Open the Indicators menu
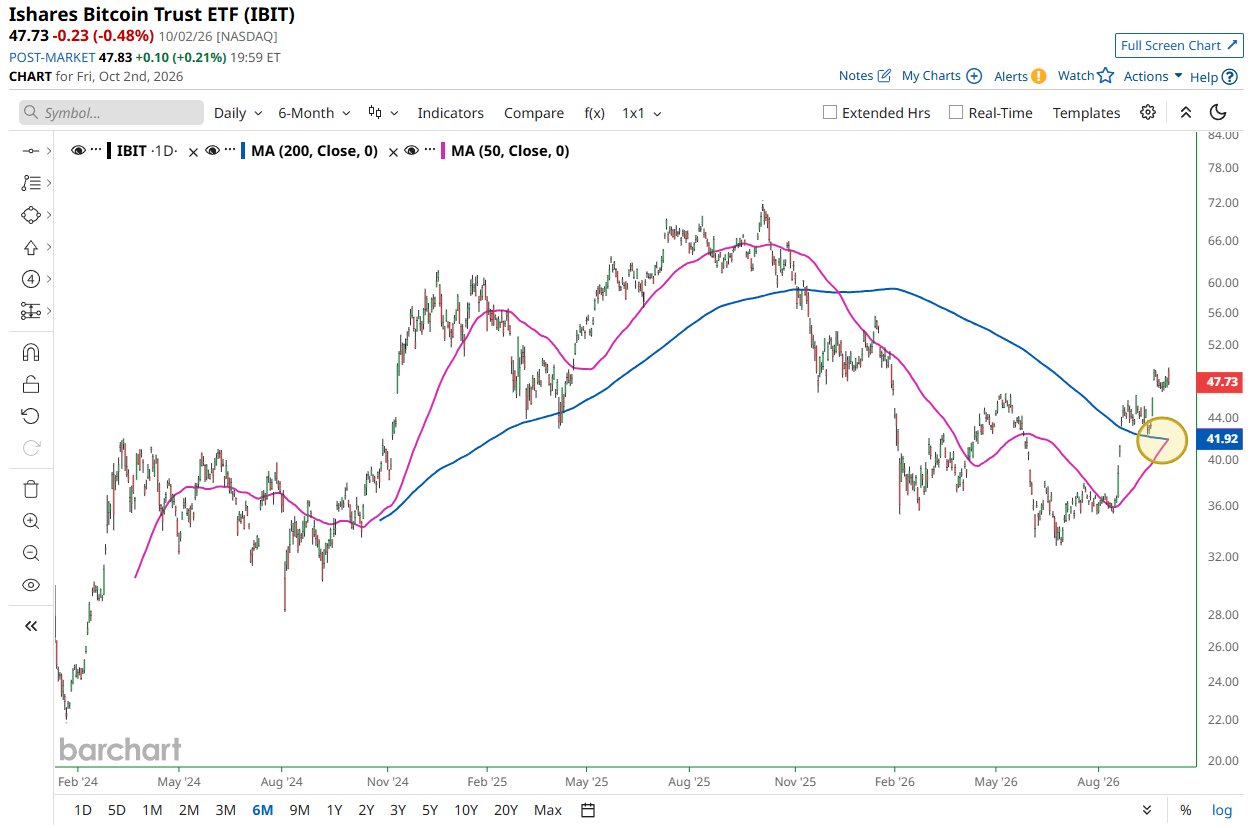 tap(450, 113)
